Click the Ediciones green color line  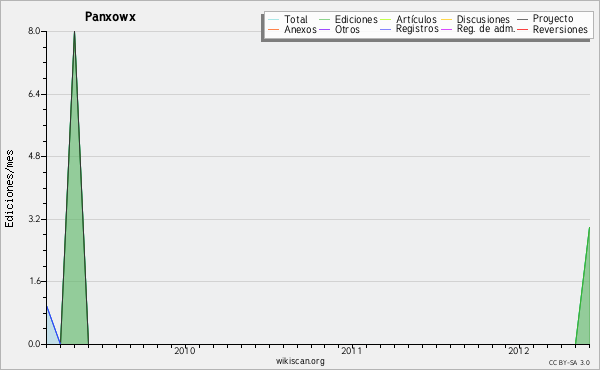coord(324,19)
